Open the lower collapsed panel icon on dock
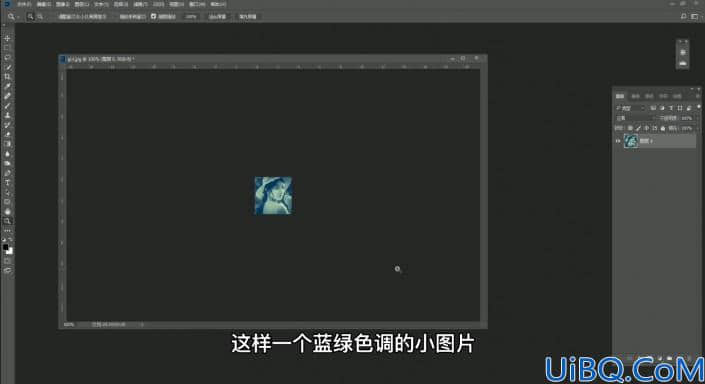 [683, 63]
